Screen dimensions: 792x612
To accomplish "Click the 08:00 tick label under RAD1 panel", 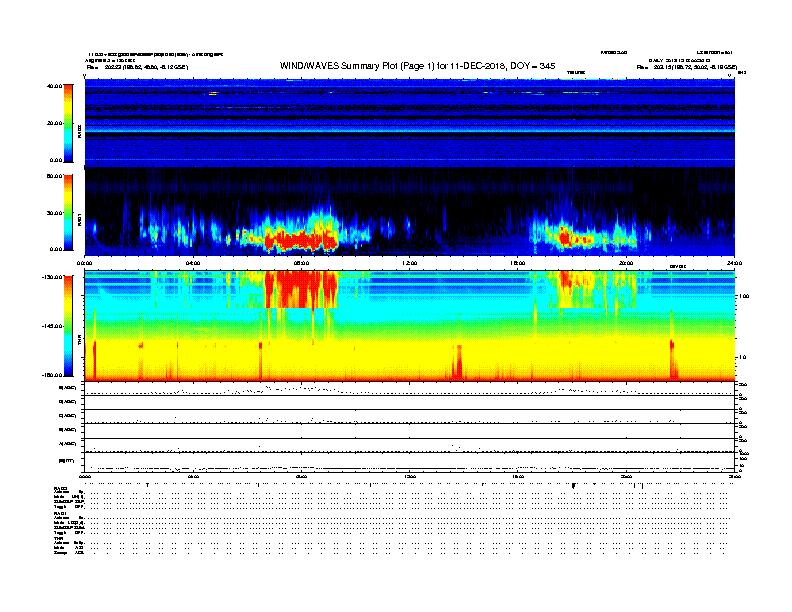I will (x=301, y=263).
